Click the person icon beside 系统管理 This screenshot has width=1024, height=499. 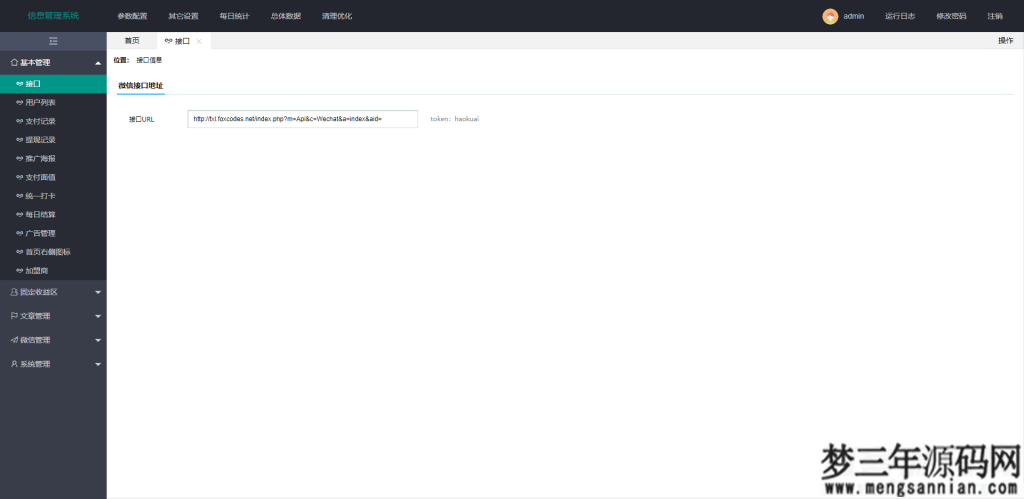click(14, 364)
